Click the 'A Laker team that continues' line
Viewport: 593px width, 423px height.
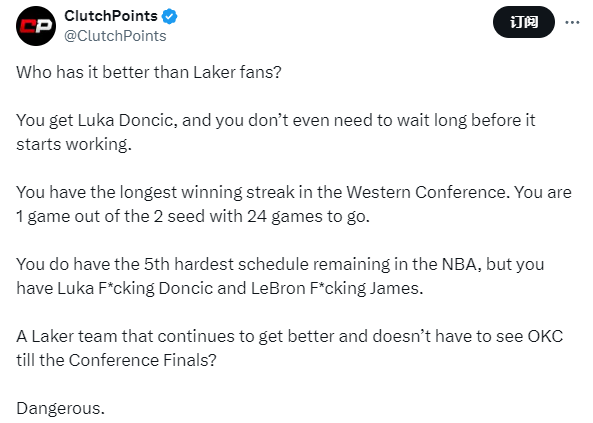pyautogui.click(x=290, y=336)
